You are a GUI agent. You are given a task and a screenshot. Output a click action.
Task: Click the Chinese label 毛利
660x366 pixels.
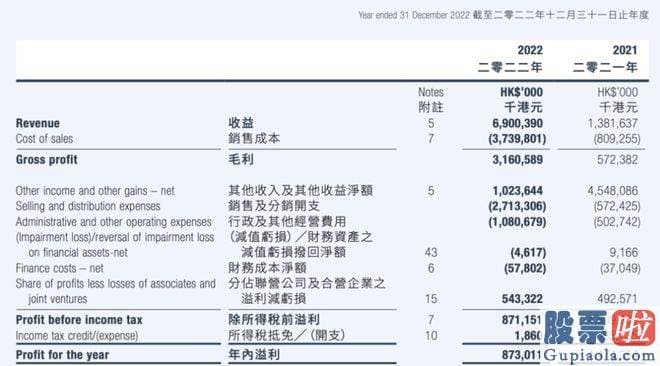point(241,159)
